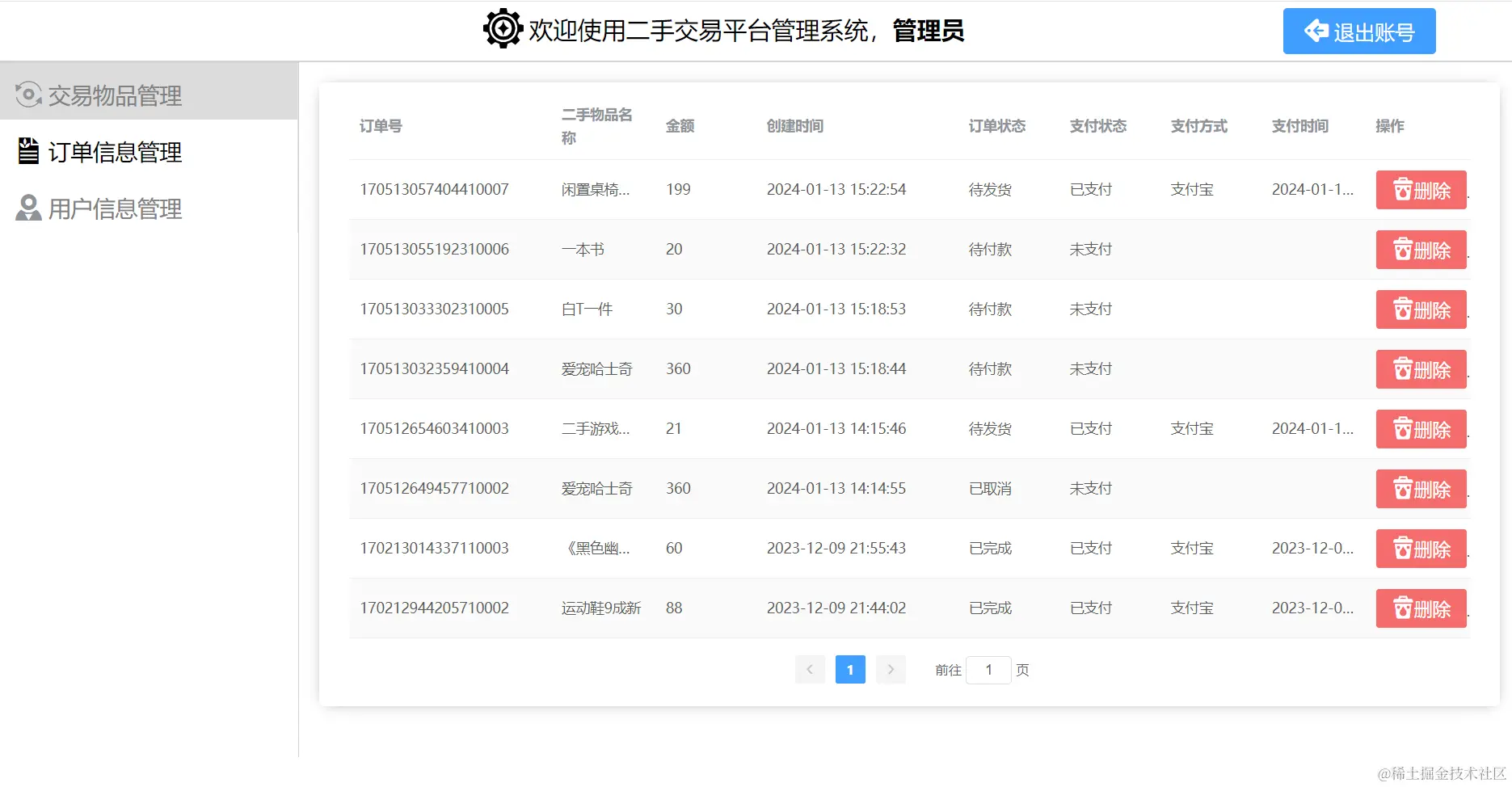Click the 用户信息管理 person icon

click(28, 208)
